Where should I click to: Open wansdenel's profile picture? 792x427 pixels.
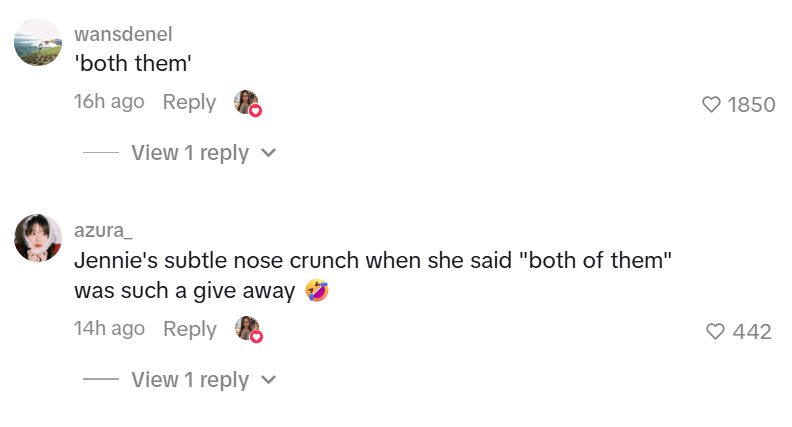coord(38,42)
